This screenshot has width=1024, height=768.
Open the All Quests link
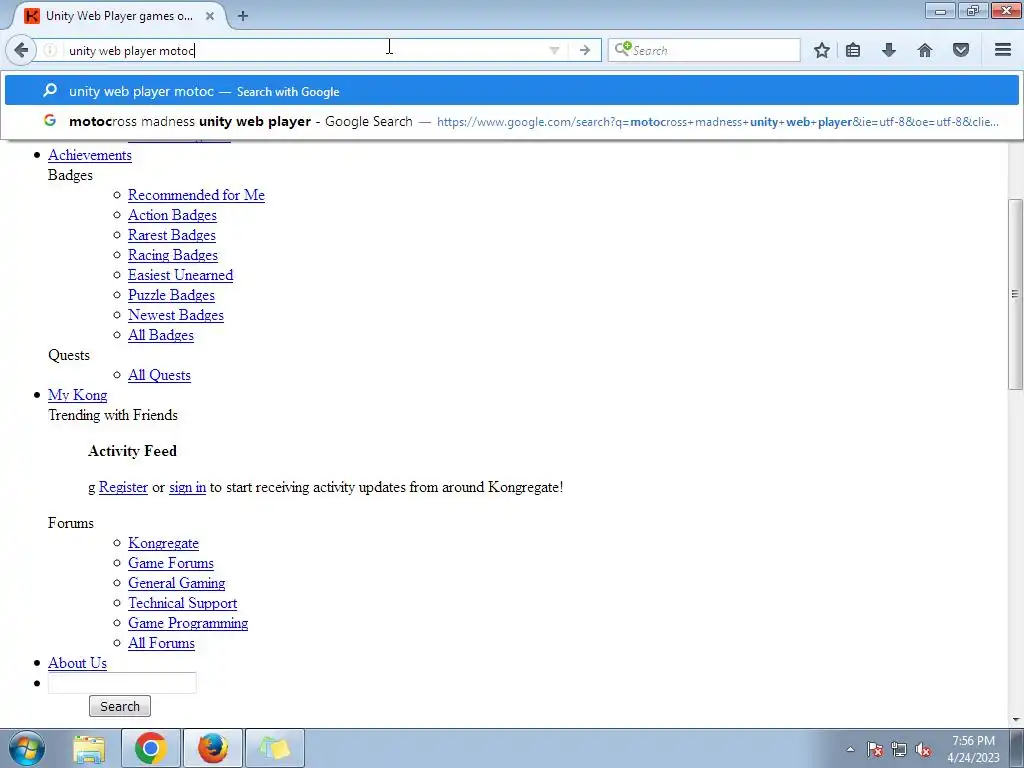[x=159, y=375]
